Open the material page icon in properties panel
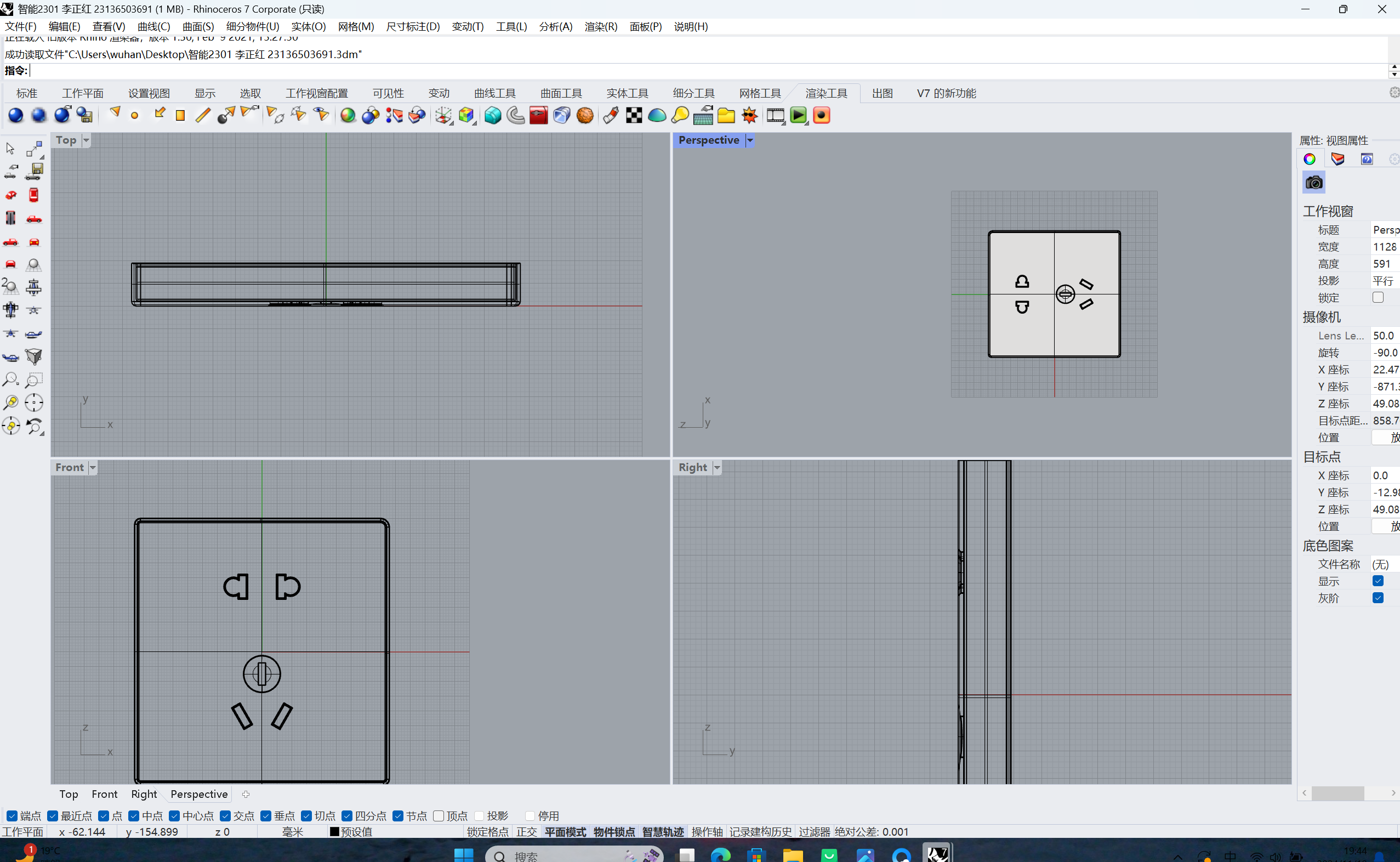This screenshot has height=862, width=1400. coord(1338,159)
